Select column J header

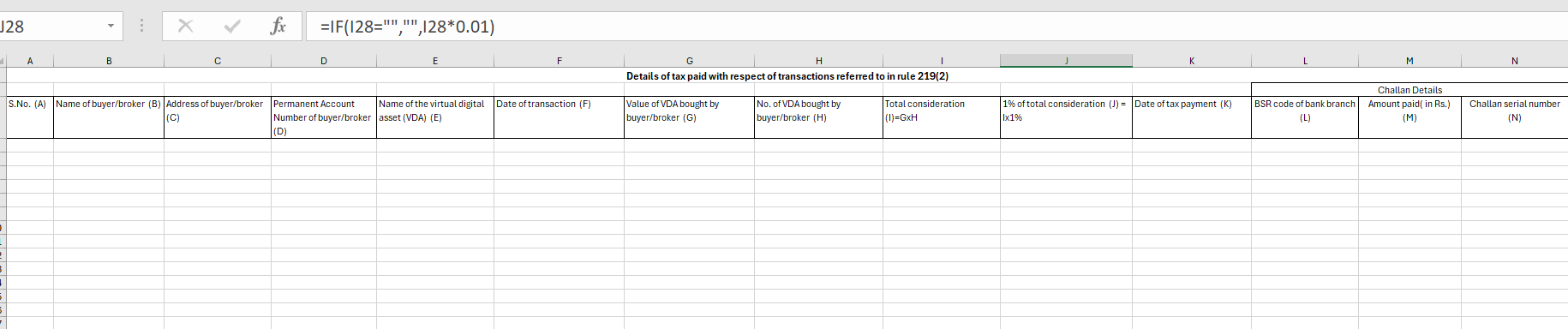[x=1066, y=61]
